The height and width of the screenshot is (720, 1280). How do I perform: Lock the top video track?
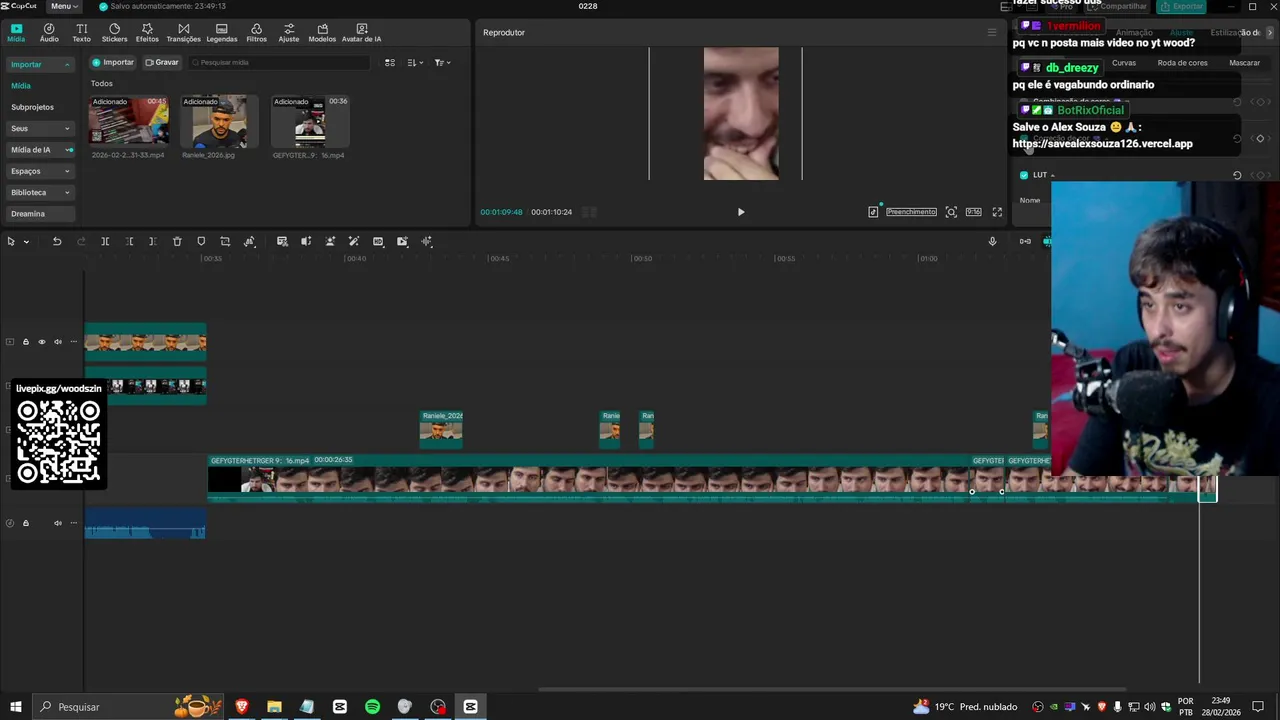point(26,342)
